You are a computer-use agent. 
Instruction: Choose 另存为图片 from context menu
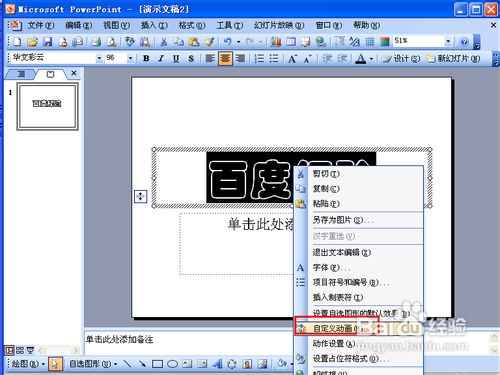pos(358,220)
